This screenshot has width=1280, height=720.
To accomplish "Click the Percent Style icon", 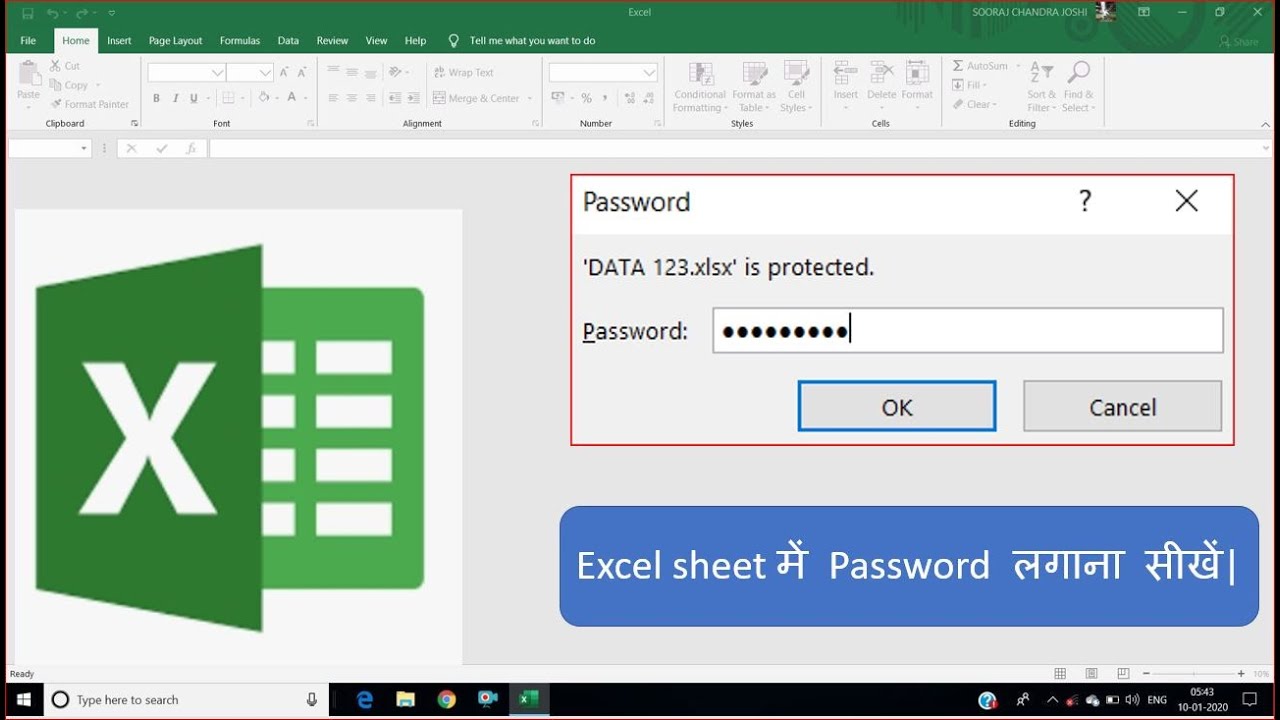I will [x=587, y=98].
